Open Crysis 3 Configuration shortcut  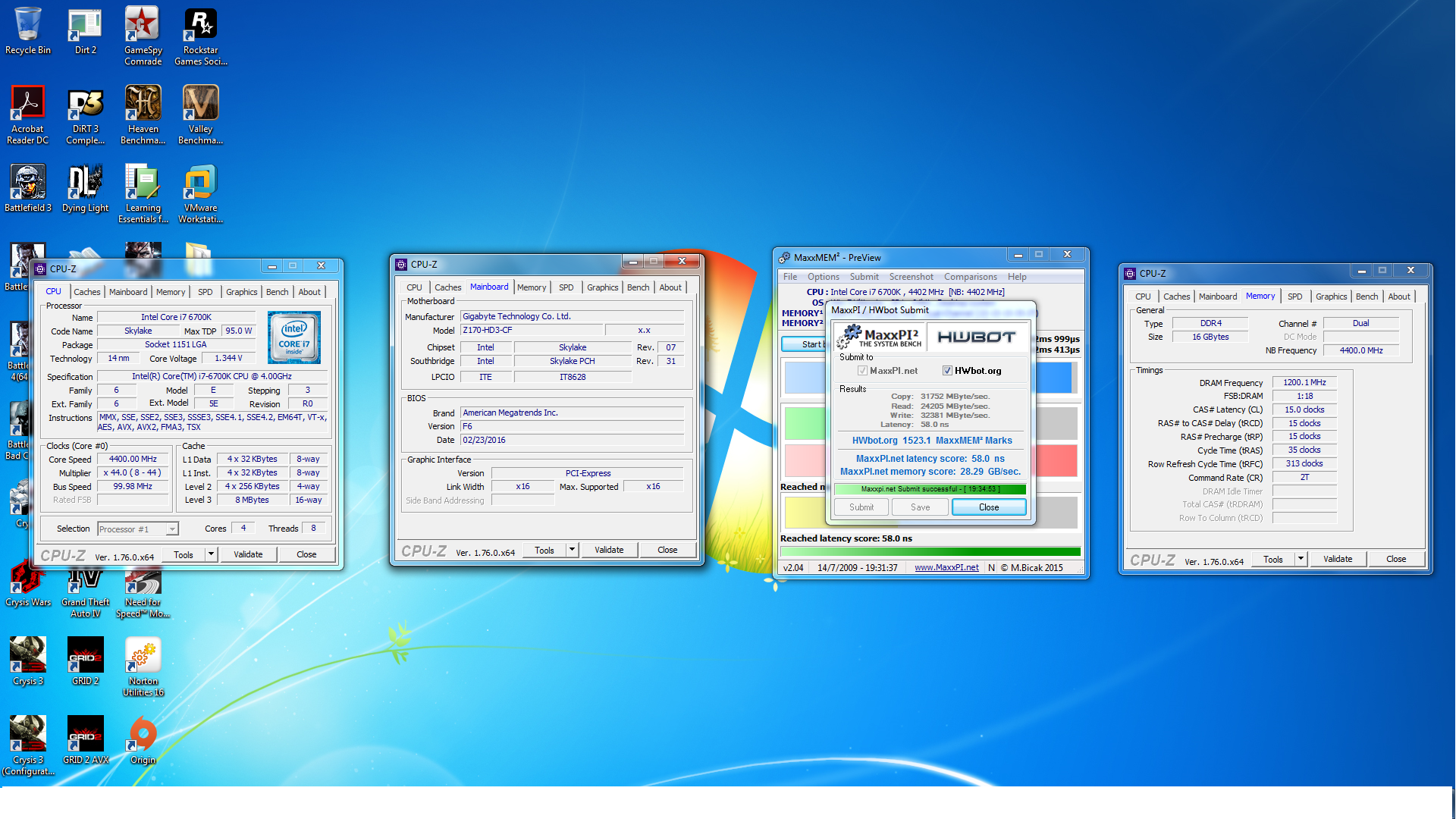point(28,745)
